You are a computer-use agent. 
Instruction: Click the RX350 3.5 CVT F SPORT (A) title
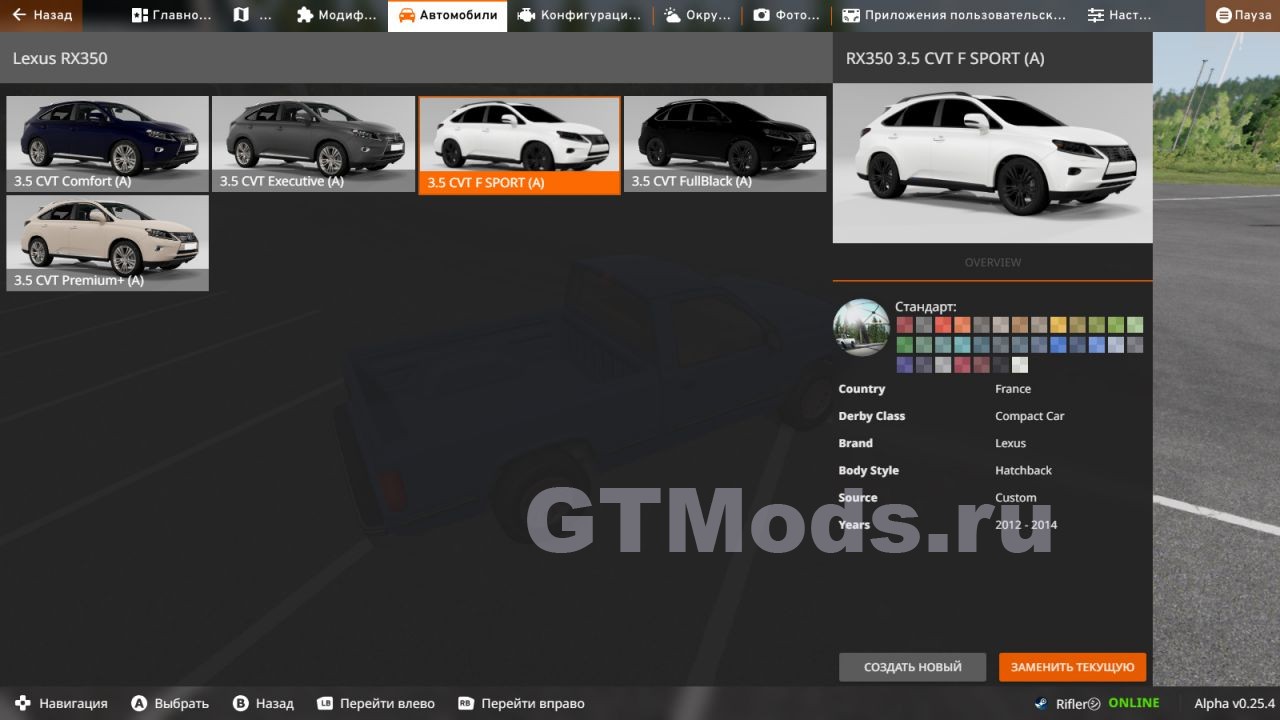coord(945,58)
